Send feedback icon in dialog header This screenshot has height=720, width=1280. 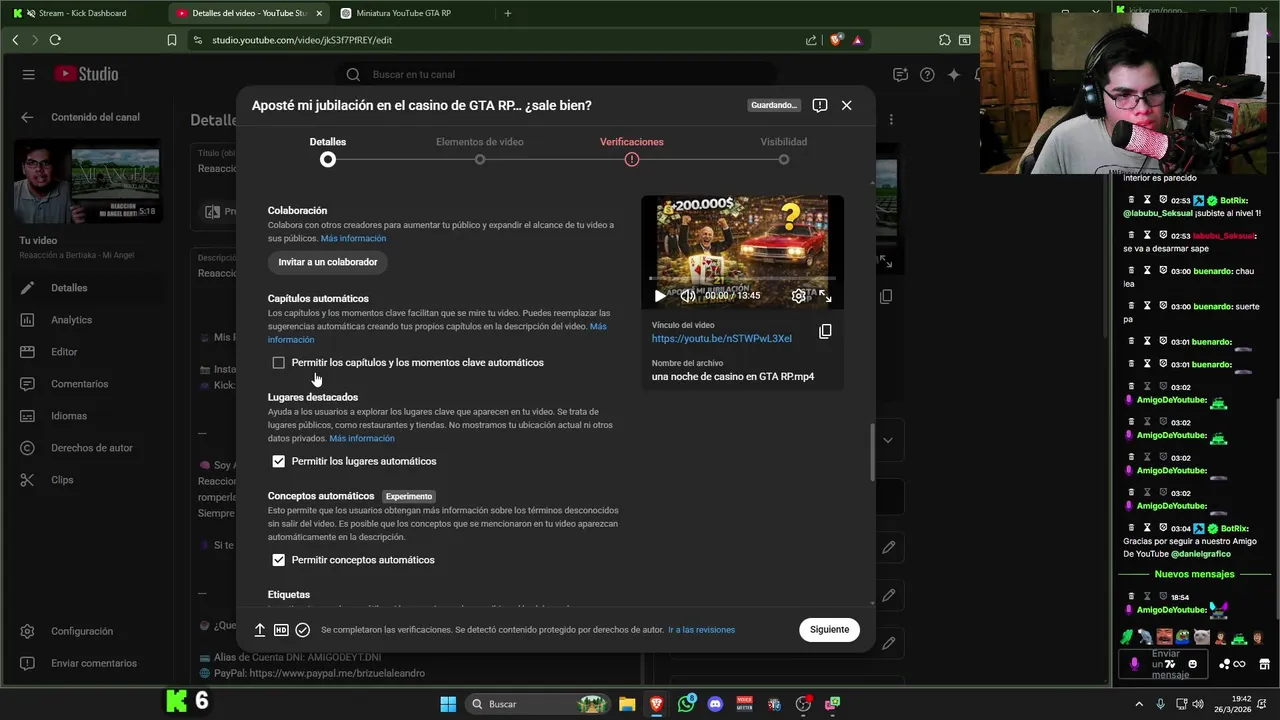coord(820,105)
